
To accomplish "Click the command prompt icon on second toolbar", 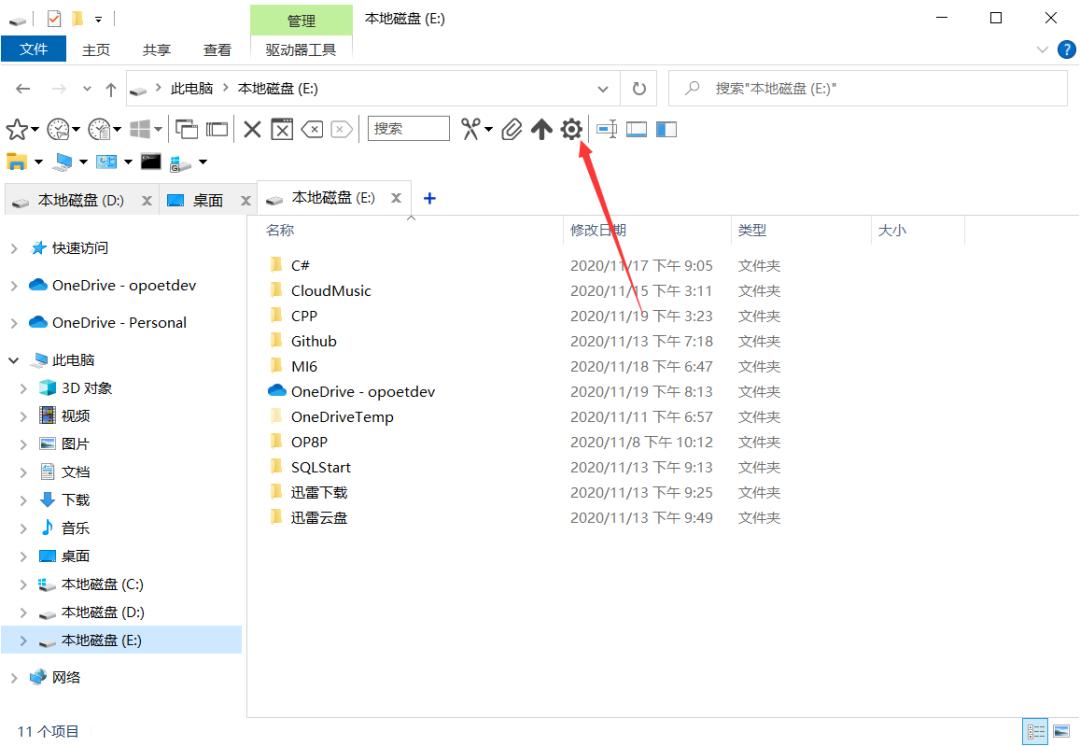I will (150, 160).
